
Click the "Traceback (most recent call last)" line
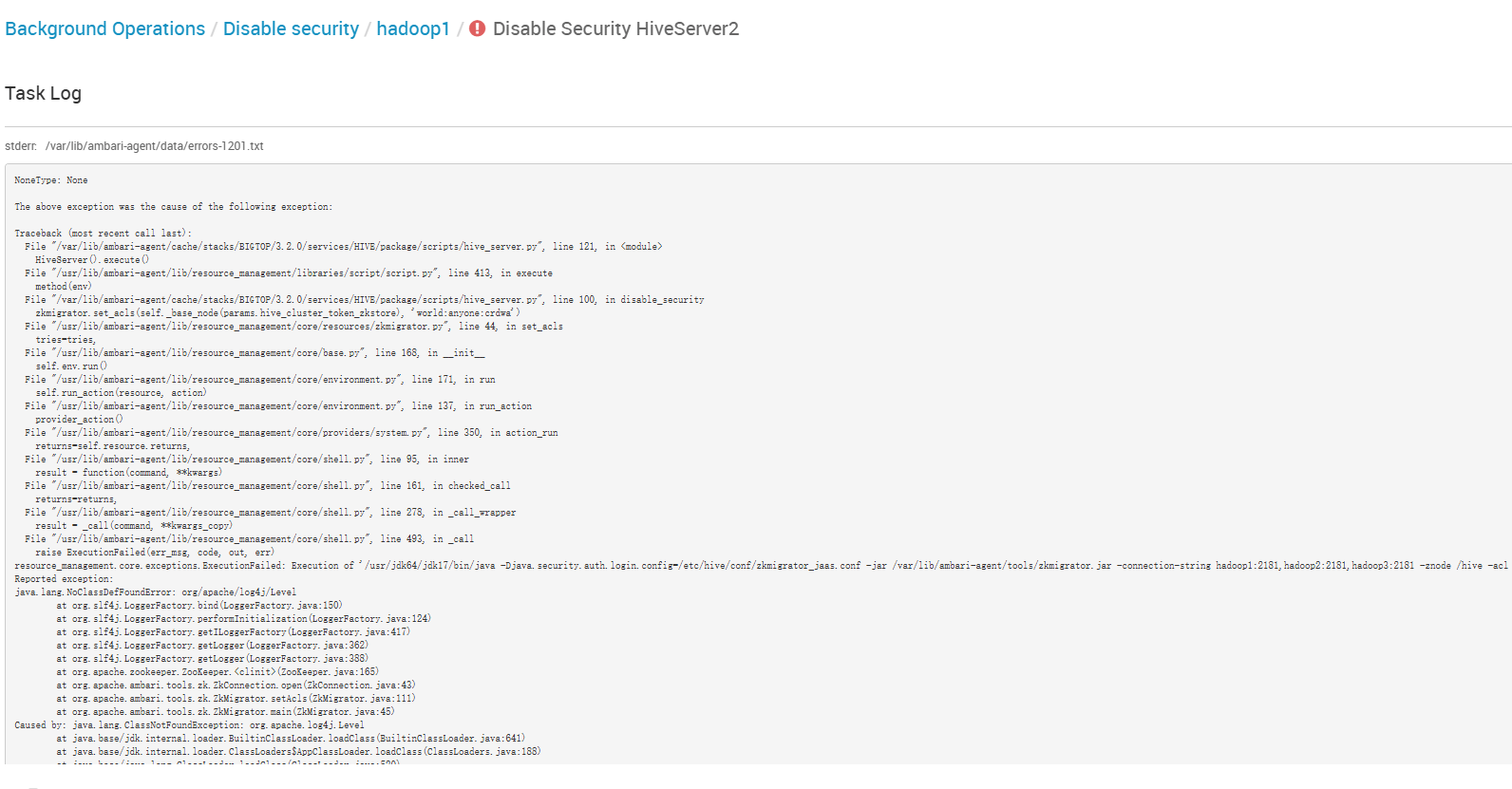(103, 234)
